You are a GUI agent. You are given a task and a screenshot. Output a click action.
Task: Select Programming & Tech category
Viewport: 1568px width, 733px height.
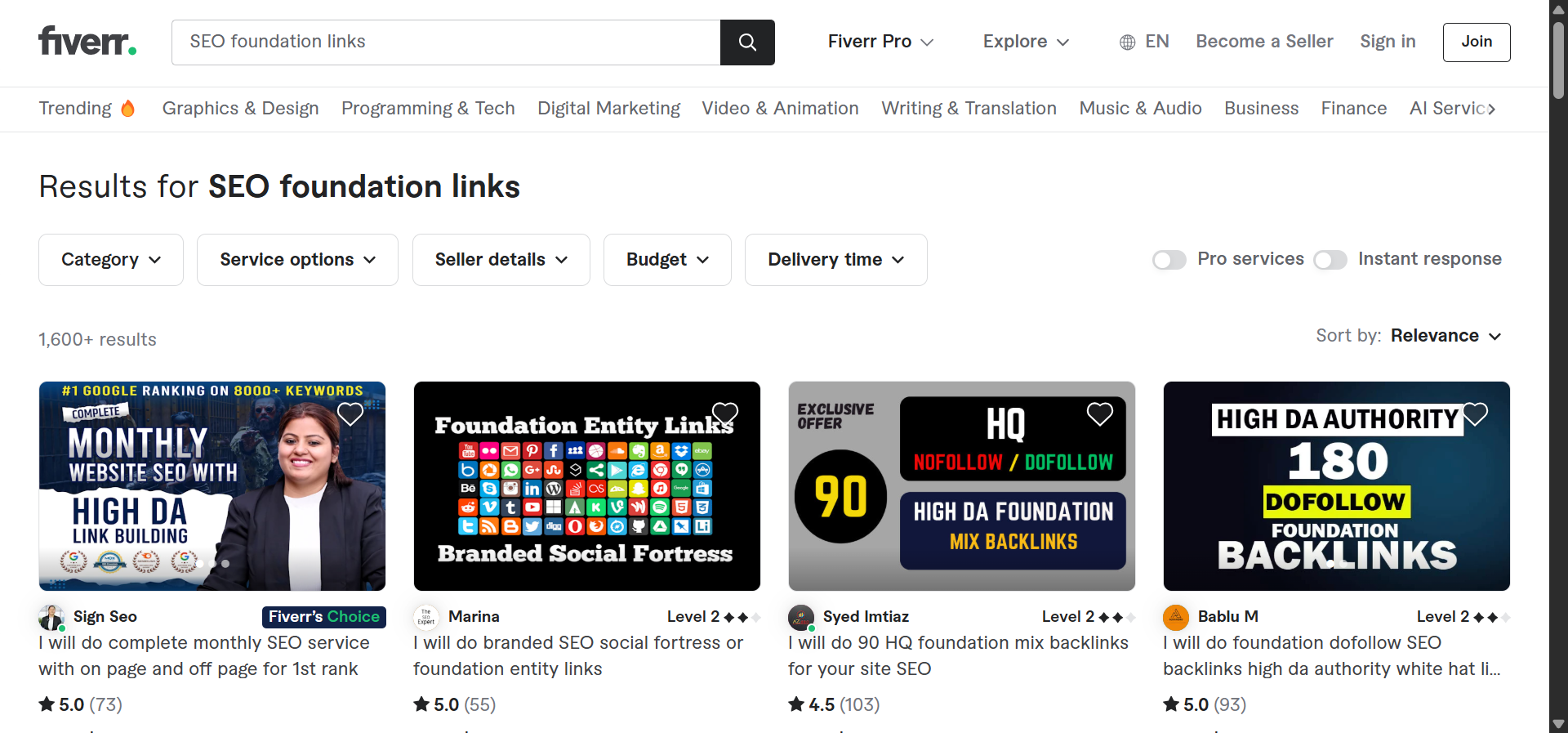pos(428,109)
